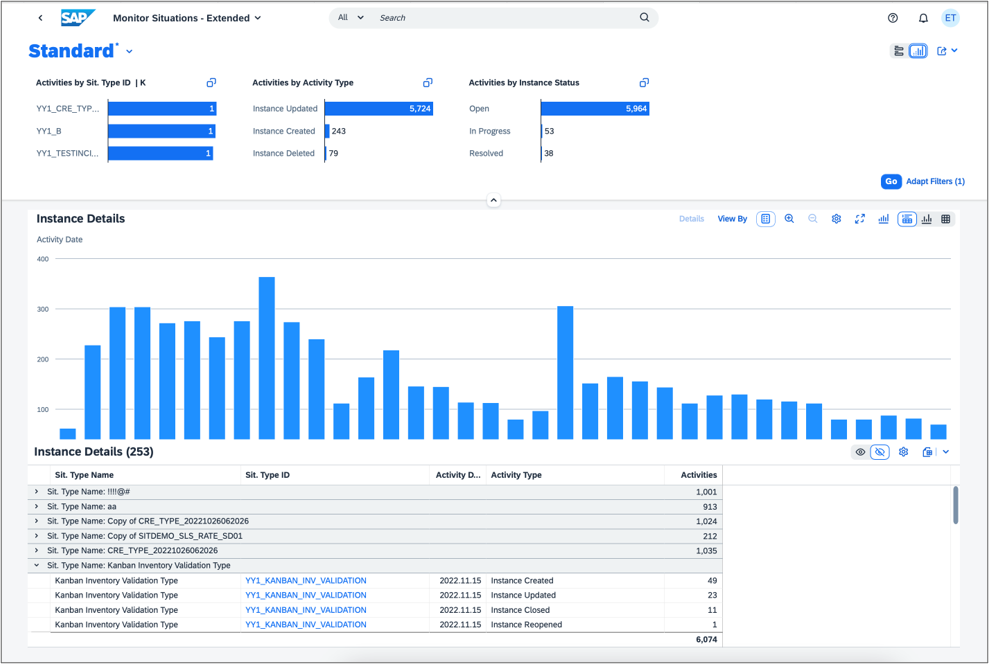Open the help question mark icon
The image size is (989, 664).
(893, 18)
